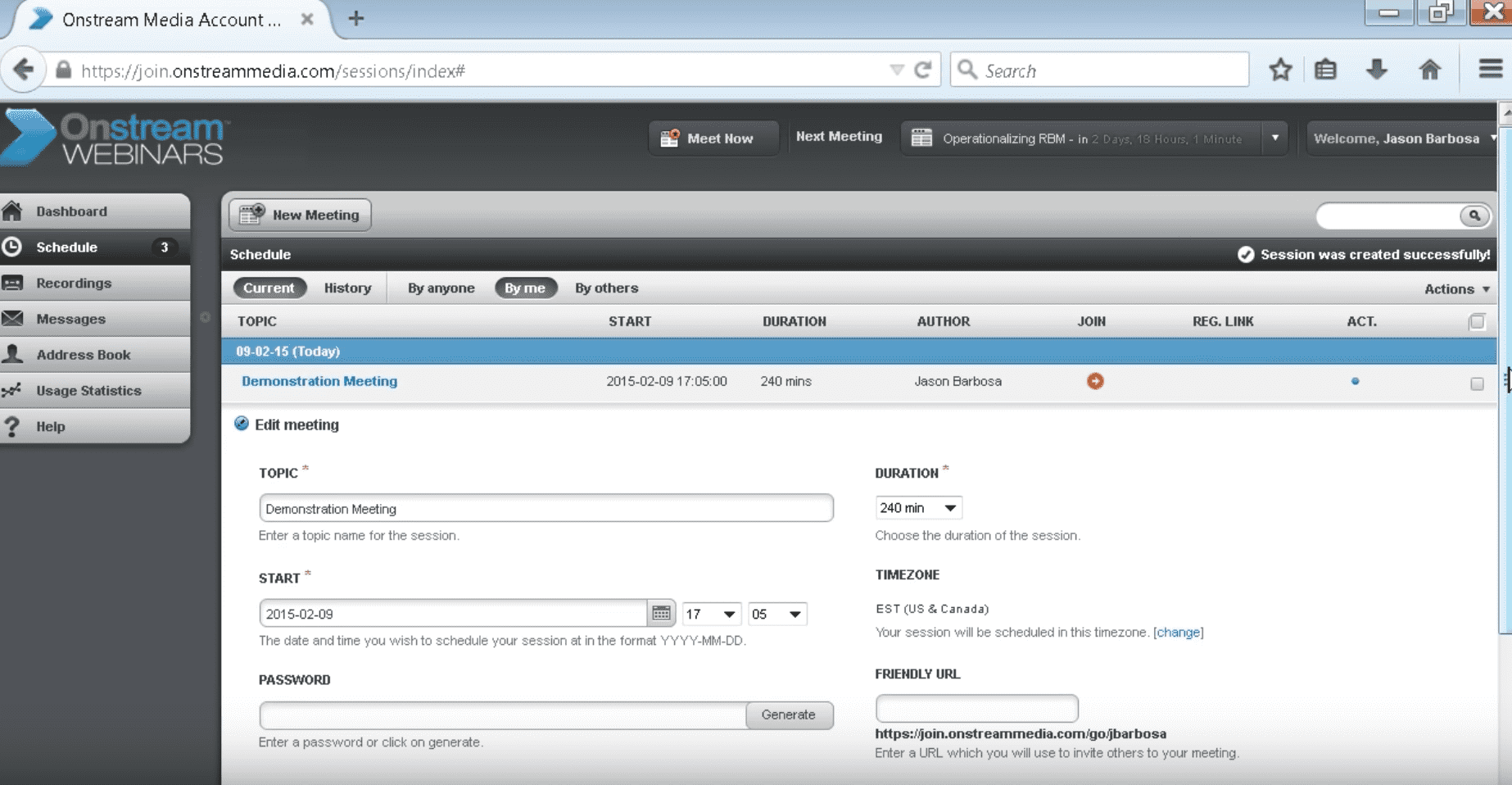The image size is (1512, 785).
Task: Click the timezone change link
Action: tap(1178, 632)
